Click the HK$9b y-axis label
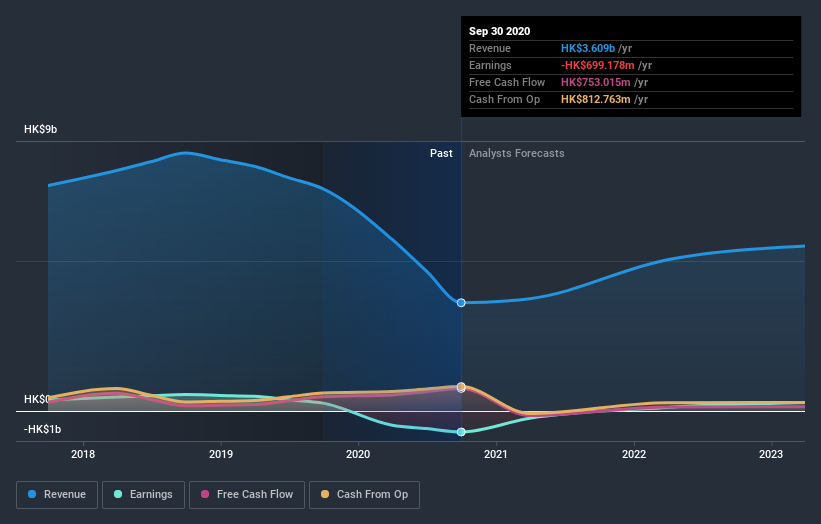This screenshot has height=524, width=821. (40, 129)
